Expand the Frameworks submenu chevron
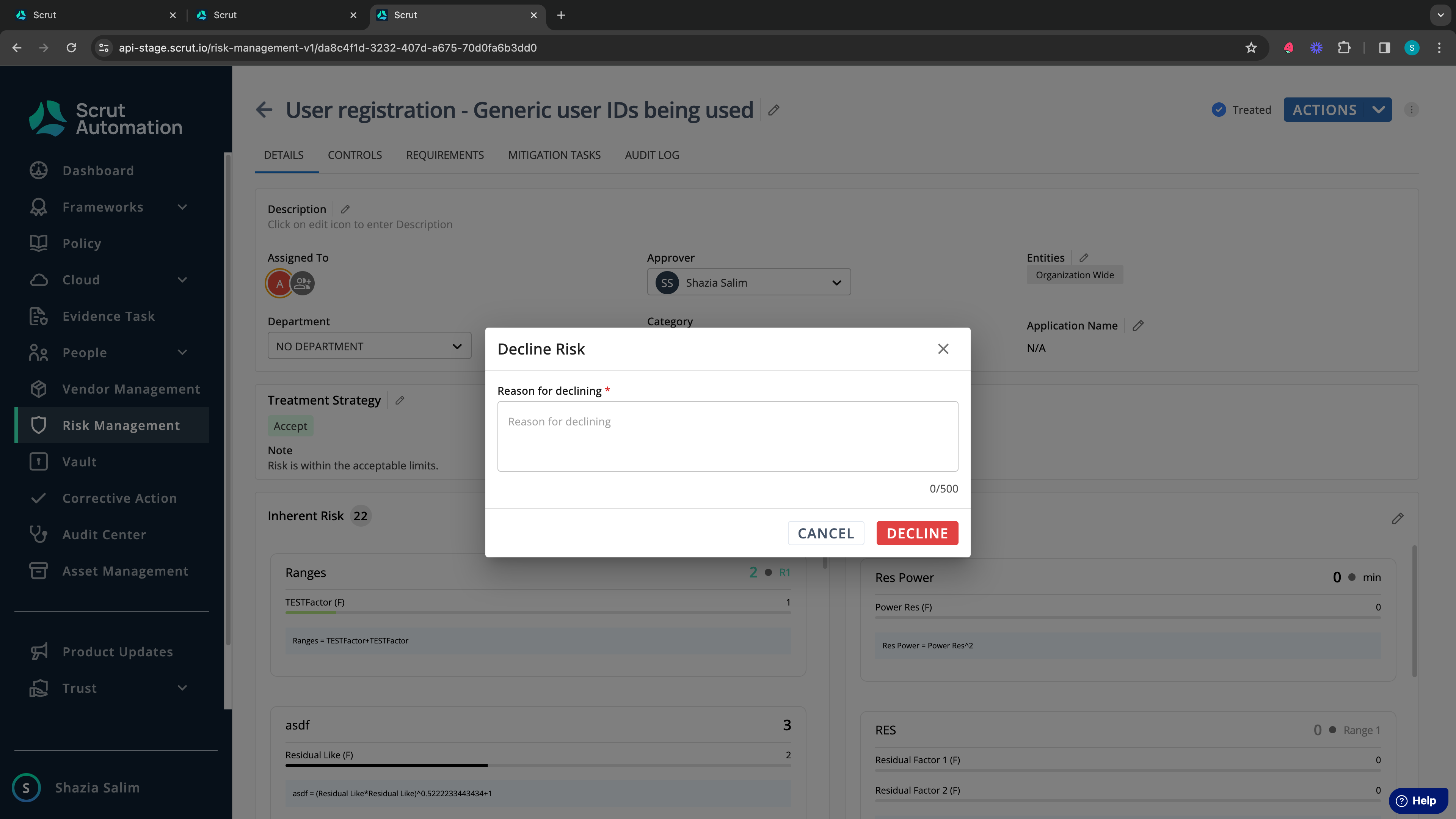Image resolution: width=1456 pixels, height=819 pixels. click(182, 207)
